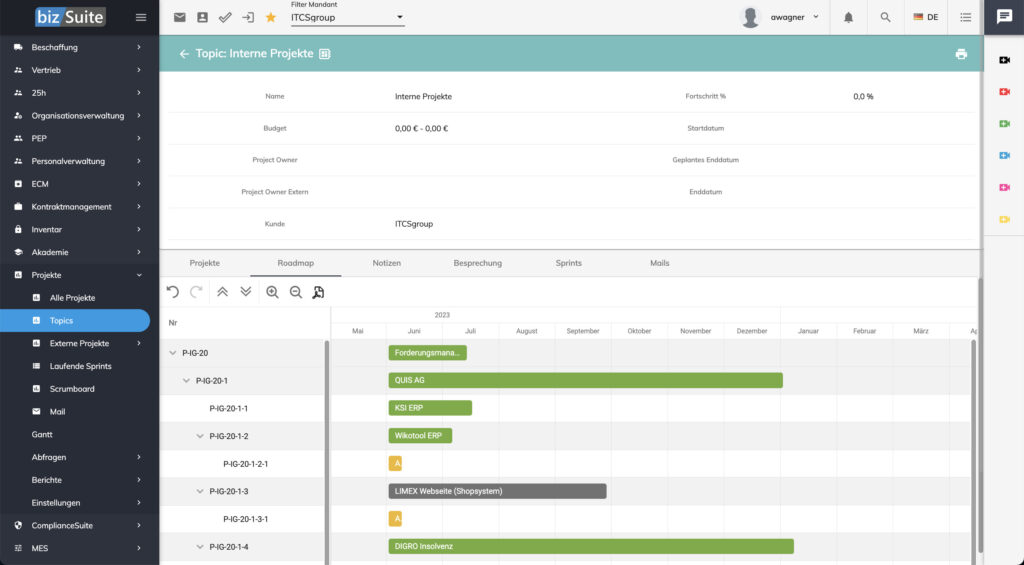The width and height of the screenshot is (1024, 565).
Task: Select the LIMEX Webseite (Shopsystem) bar
Action: click(497, 491)
